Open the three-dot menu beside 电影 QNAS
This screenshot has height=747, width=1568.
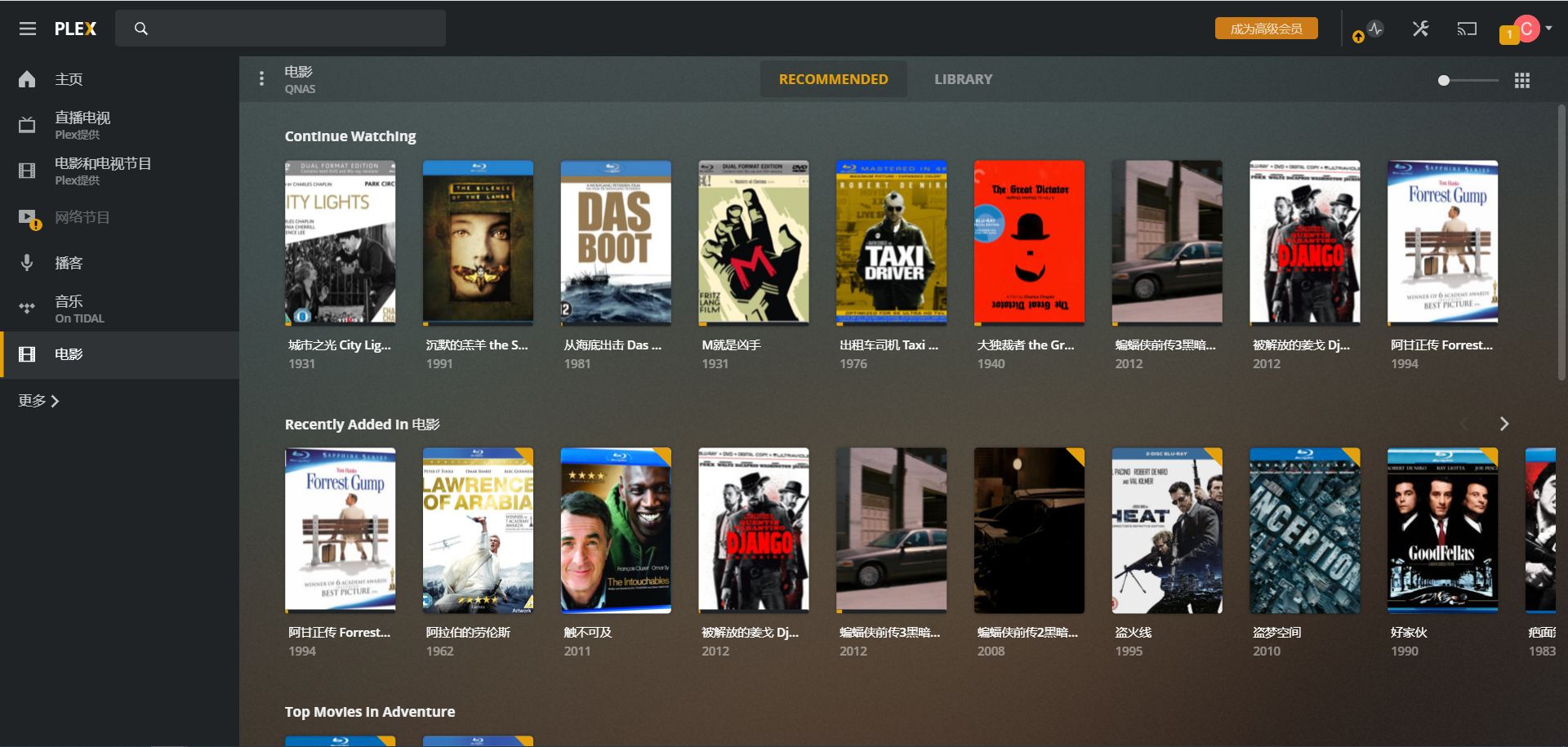click(261, 78)
